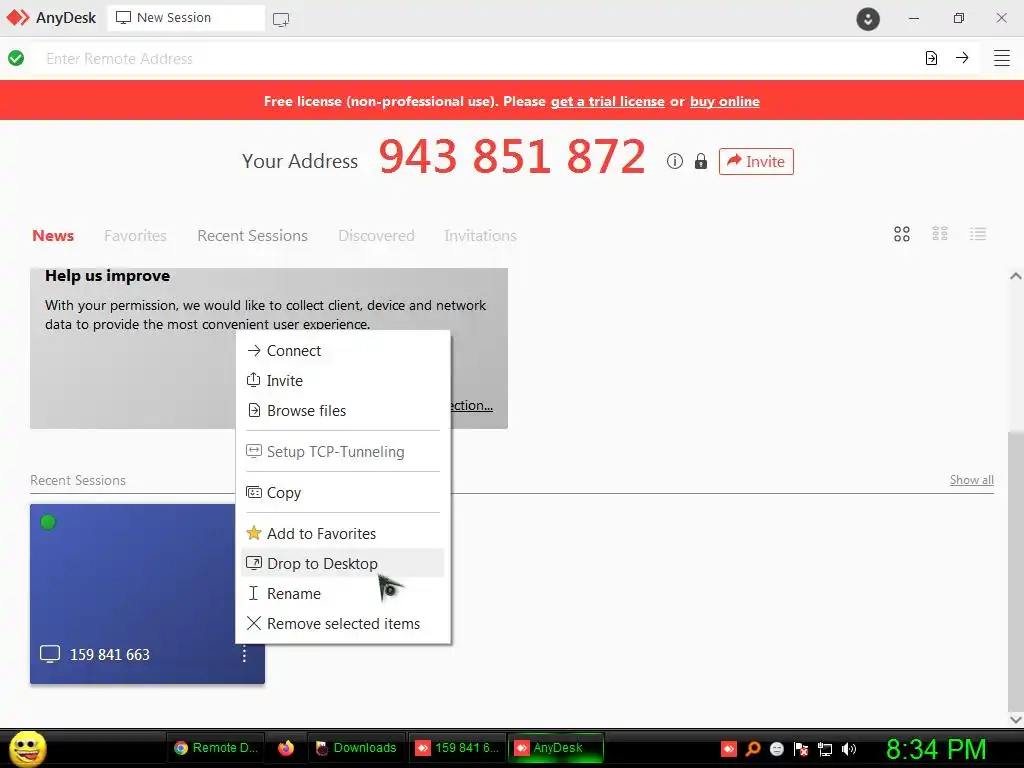Open the Invitations tab
This screenshot has height=768, width=1024.
coord(480,235)
